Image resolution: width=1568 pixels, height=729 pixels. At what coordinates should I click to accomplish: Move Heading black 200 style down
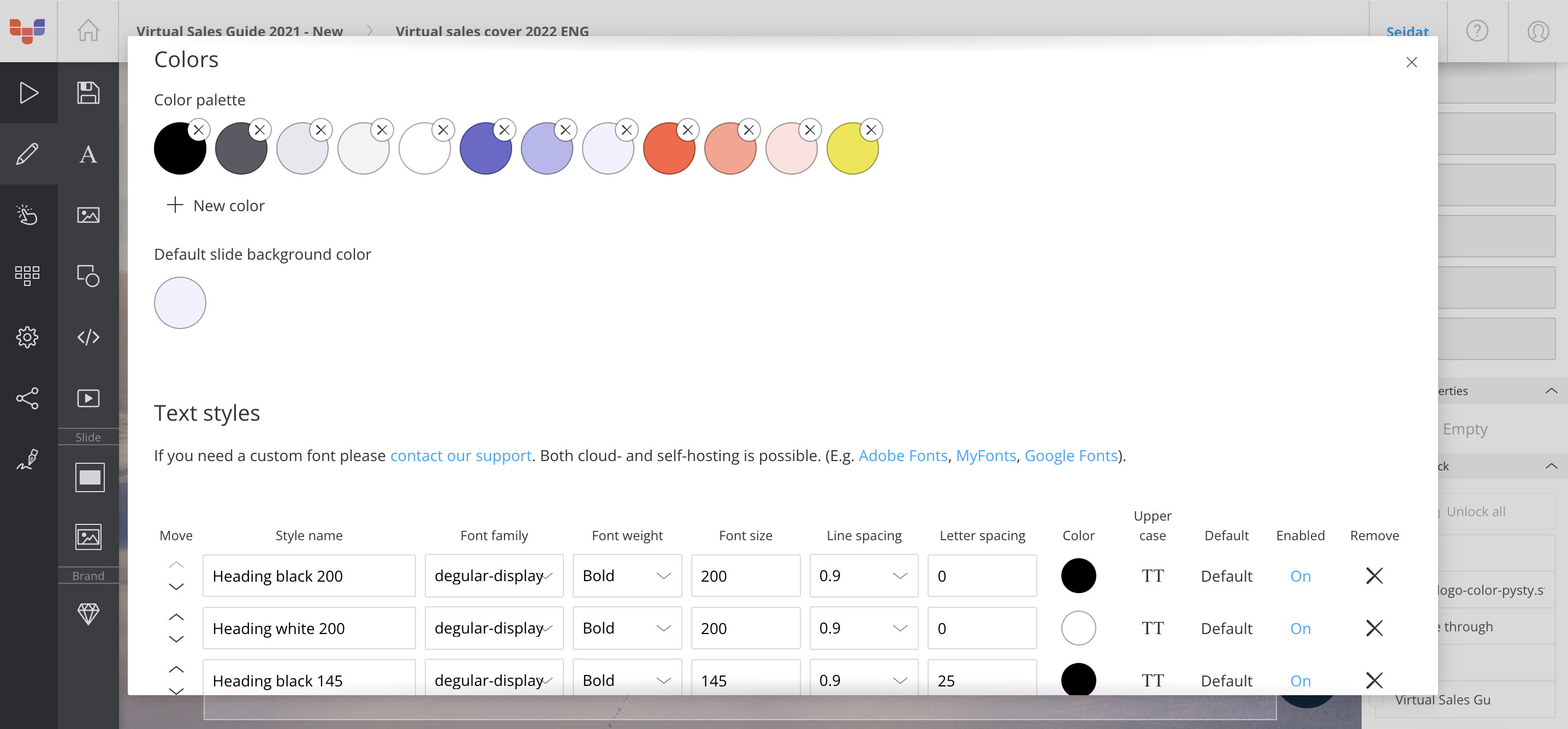click(176, 587)
